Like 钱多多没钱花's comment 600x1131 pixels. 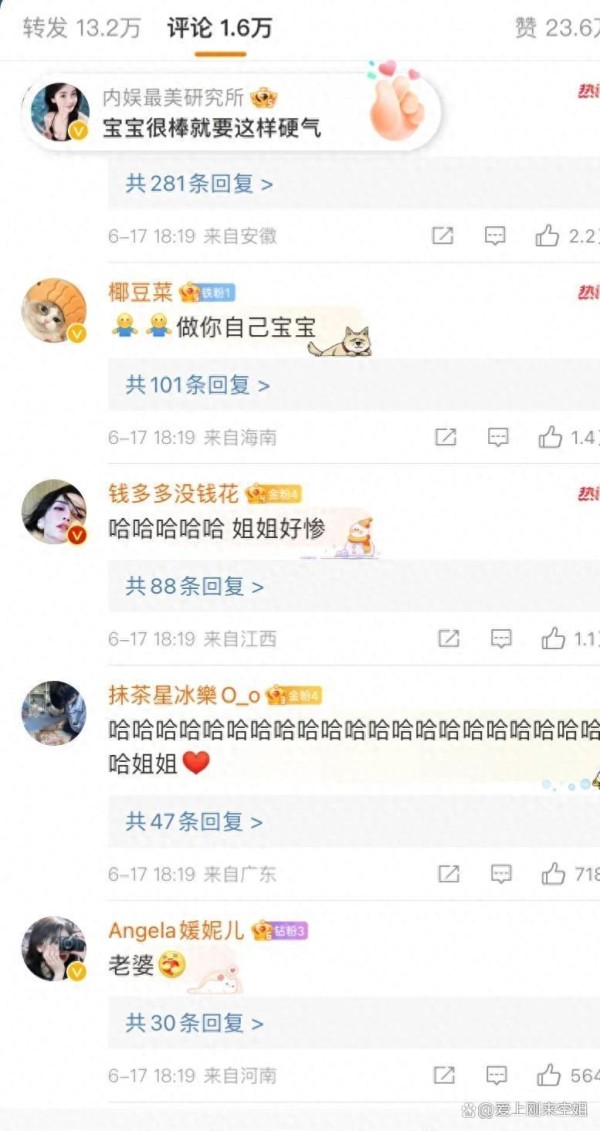coord(554,638)
